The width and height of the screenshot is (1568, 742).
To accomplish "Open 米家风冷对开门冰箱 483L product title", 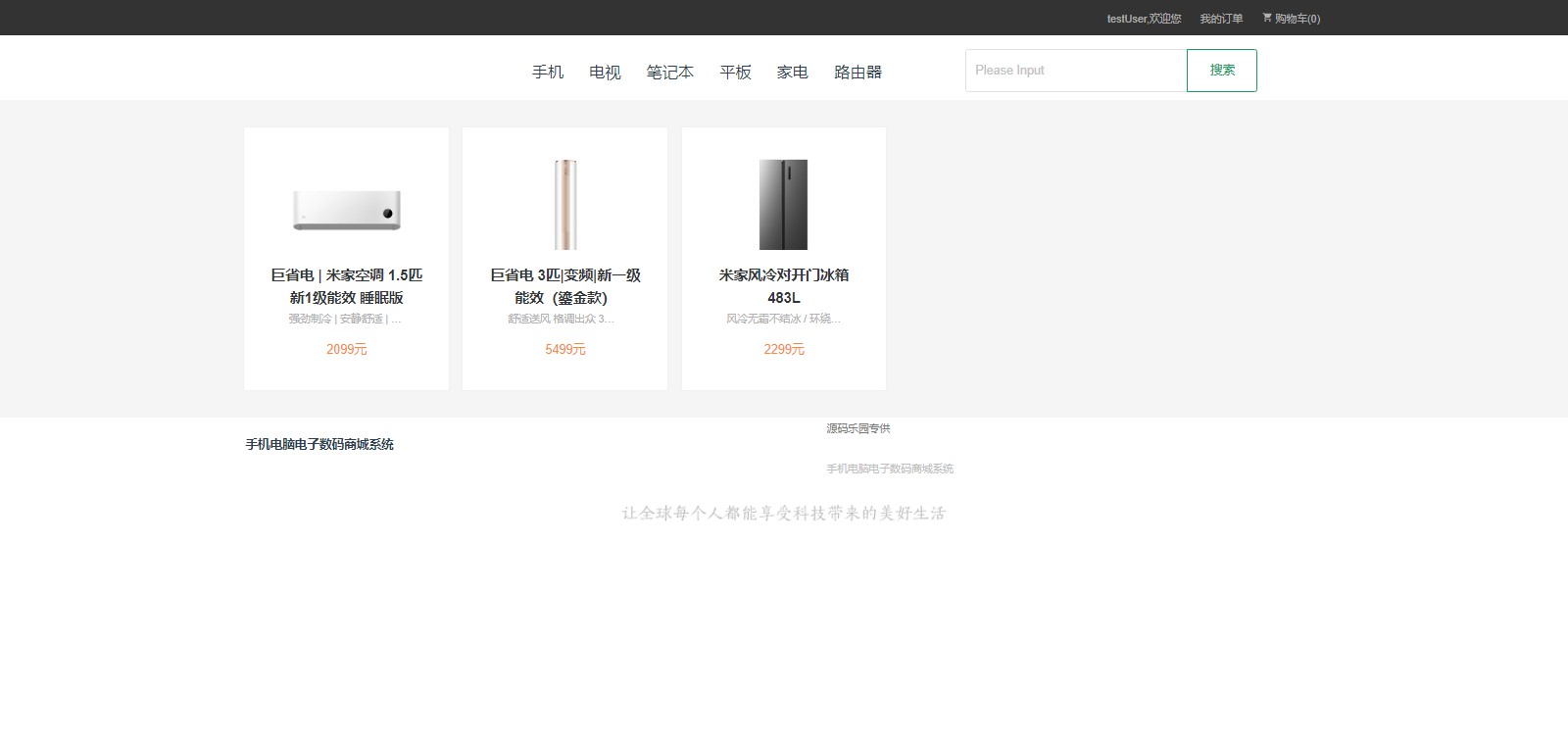I will pos(784,286).
